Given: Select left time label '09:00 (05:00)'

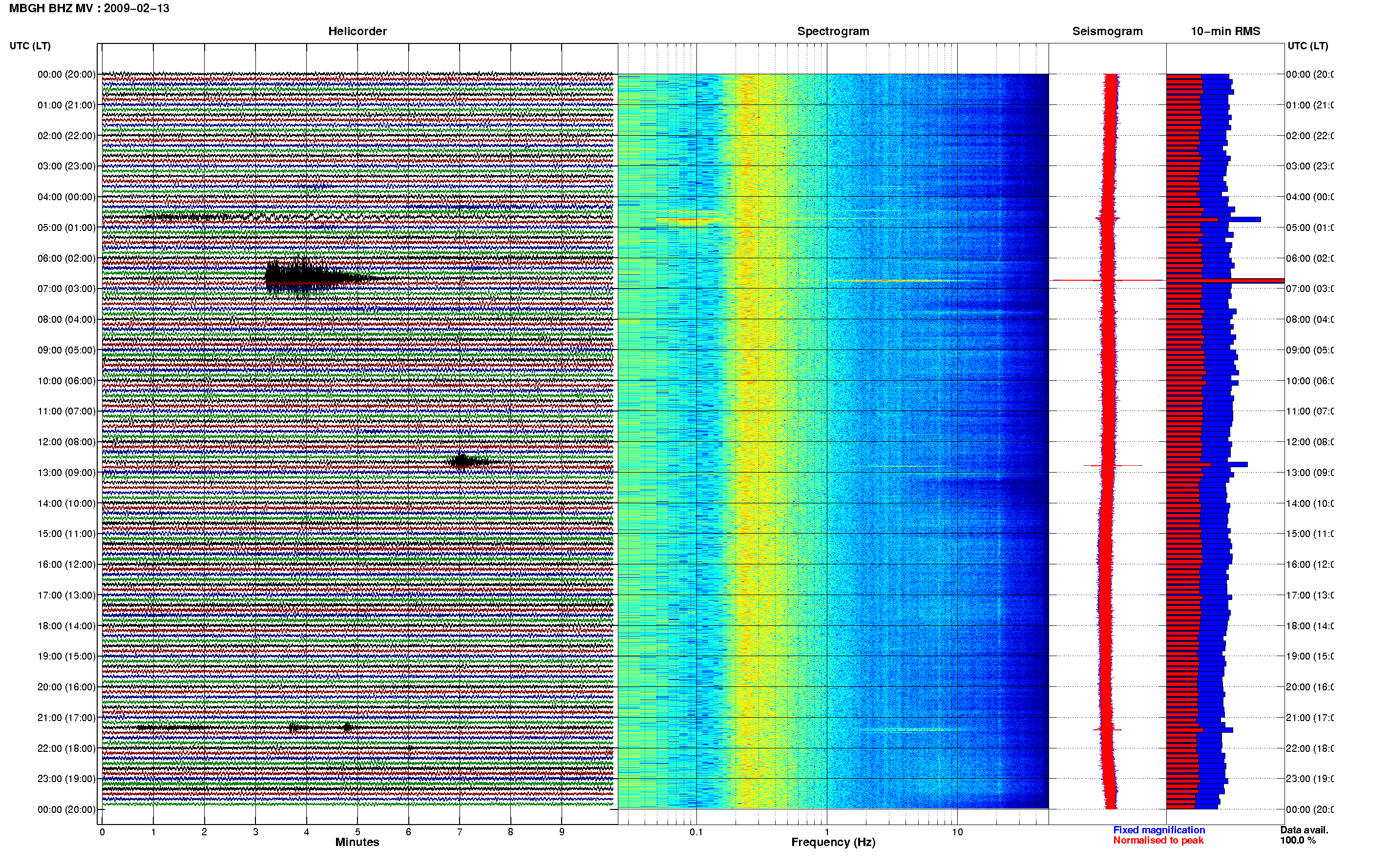Looking at the screenshot, I should (66, 350).
